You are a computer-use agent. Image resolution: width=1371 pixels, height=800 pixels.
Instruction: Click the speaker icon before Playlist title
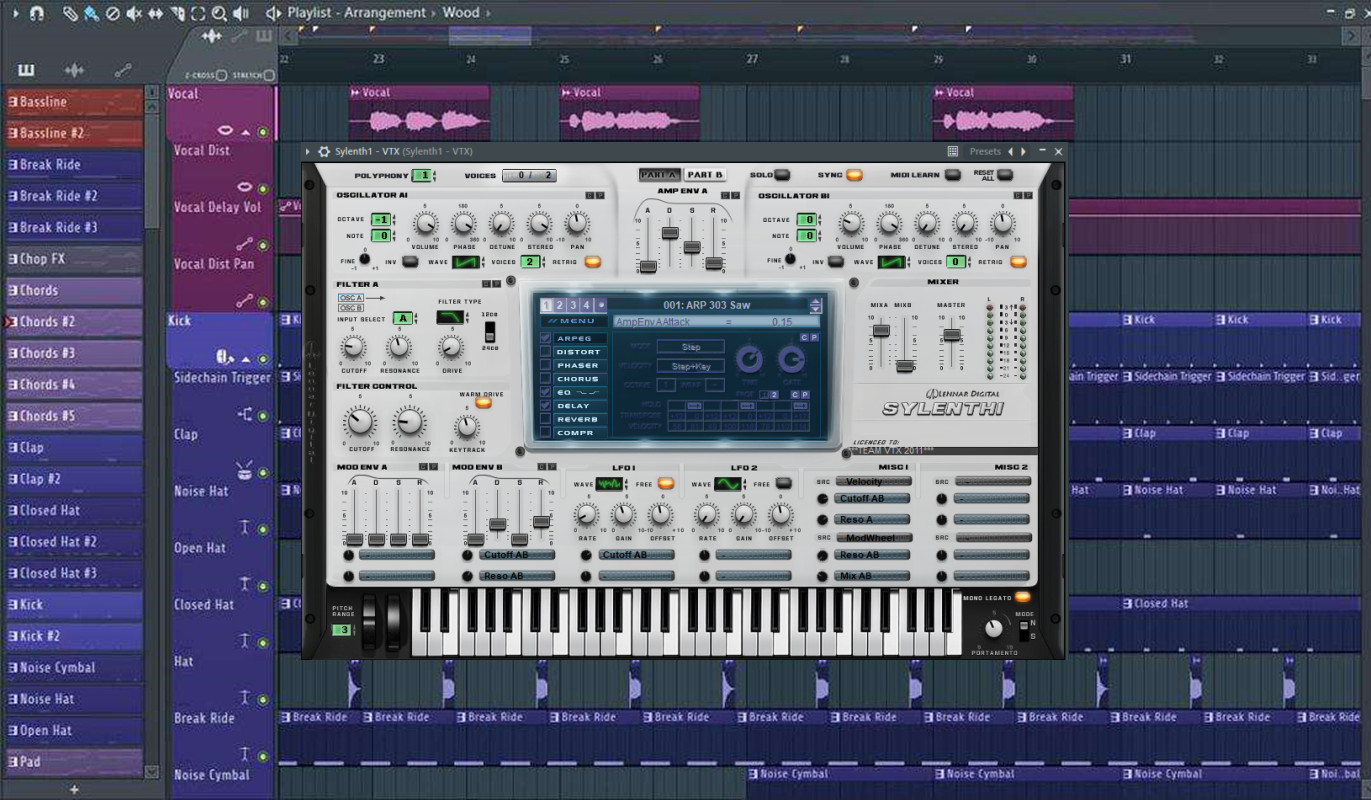point(273,13)
